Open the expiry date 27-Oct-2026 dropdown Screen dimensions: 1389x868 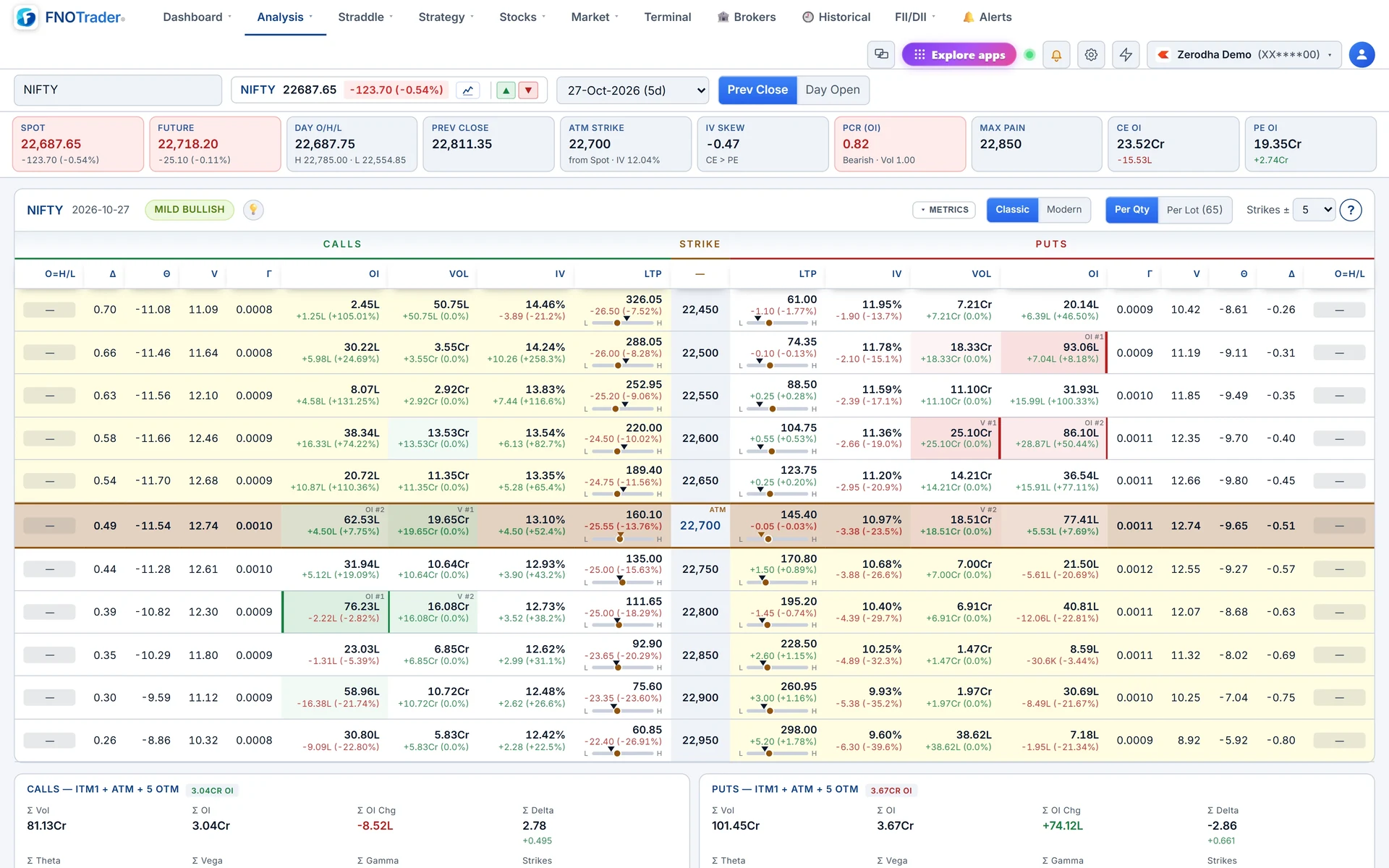click(x=633, y=90)
